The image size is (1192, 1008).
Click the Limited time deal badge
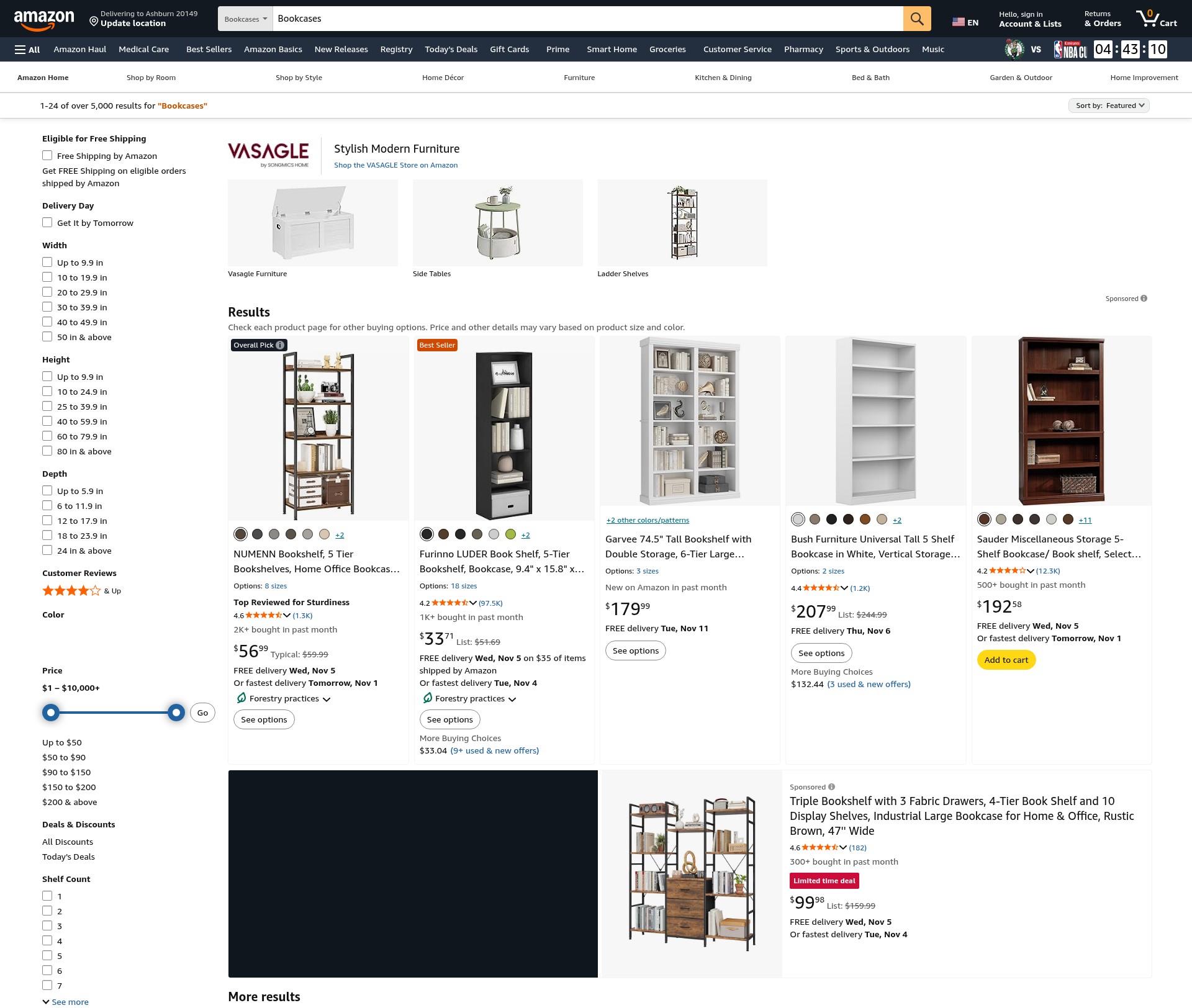(824, 881)
